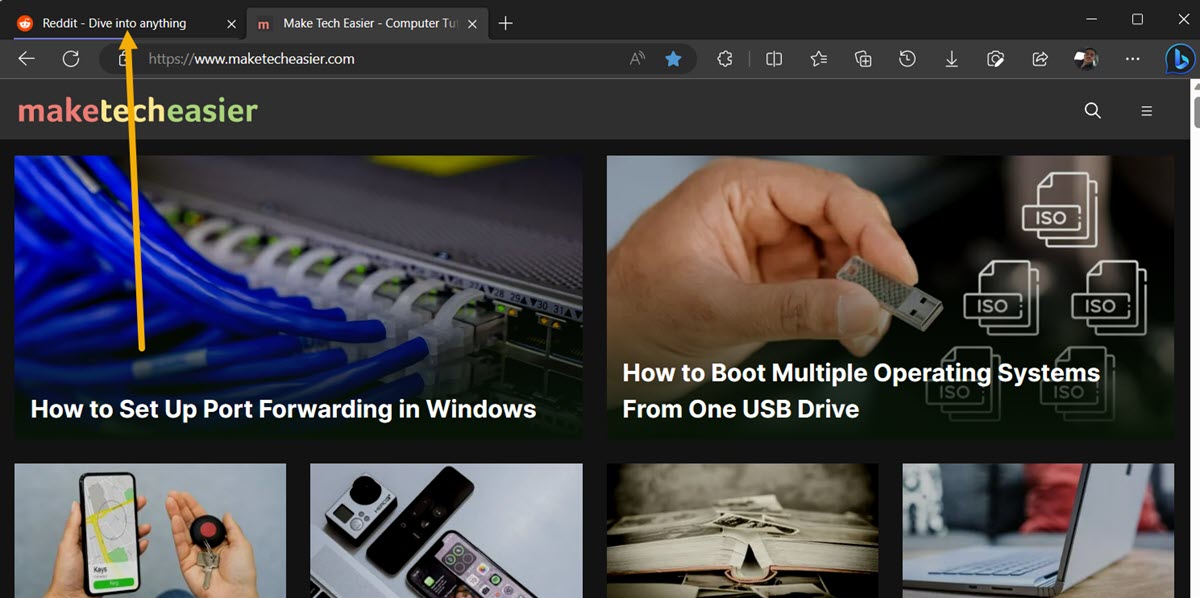Open the browser profile avatar menu
Viewport: 1200px width, 598px height.
coord(1085,59)
